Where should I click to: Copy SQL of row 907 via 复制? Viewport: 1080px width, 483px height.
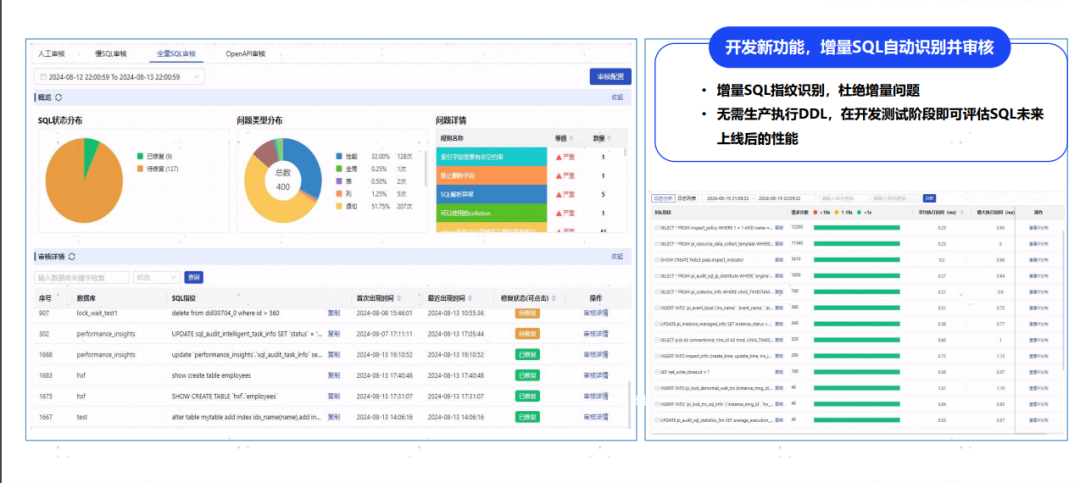click(x=333, y=313)
